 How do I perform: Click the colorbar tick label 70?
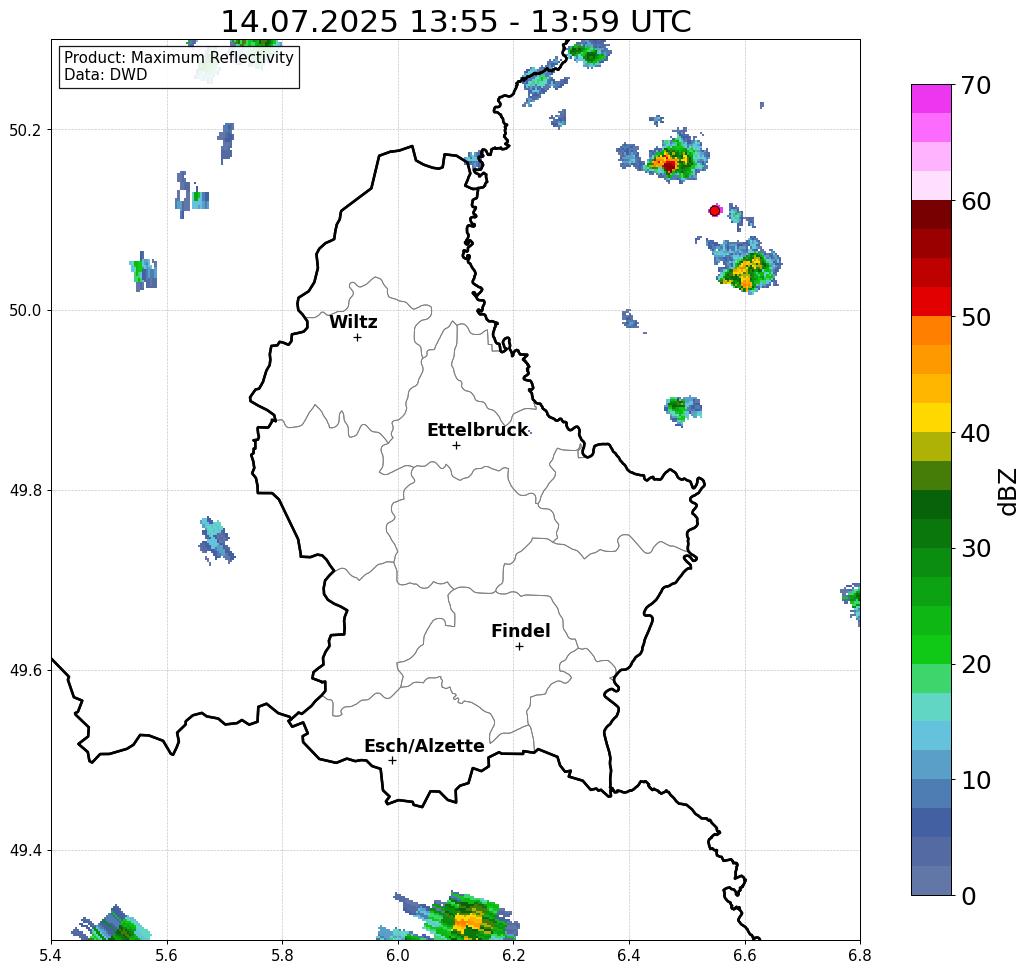(x=976, y=85)
